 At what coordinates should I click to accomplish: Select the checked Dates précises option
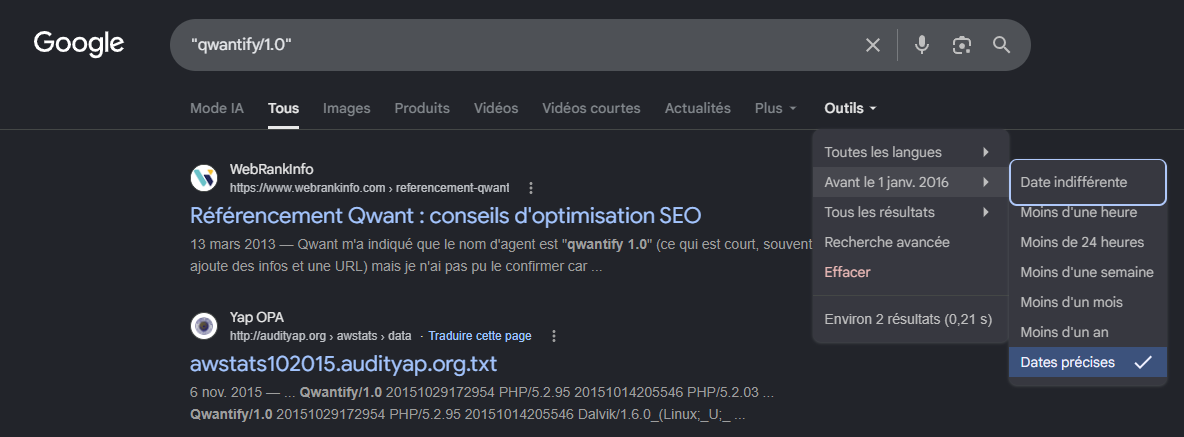(x=1088, y=362)
